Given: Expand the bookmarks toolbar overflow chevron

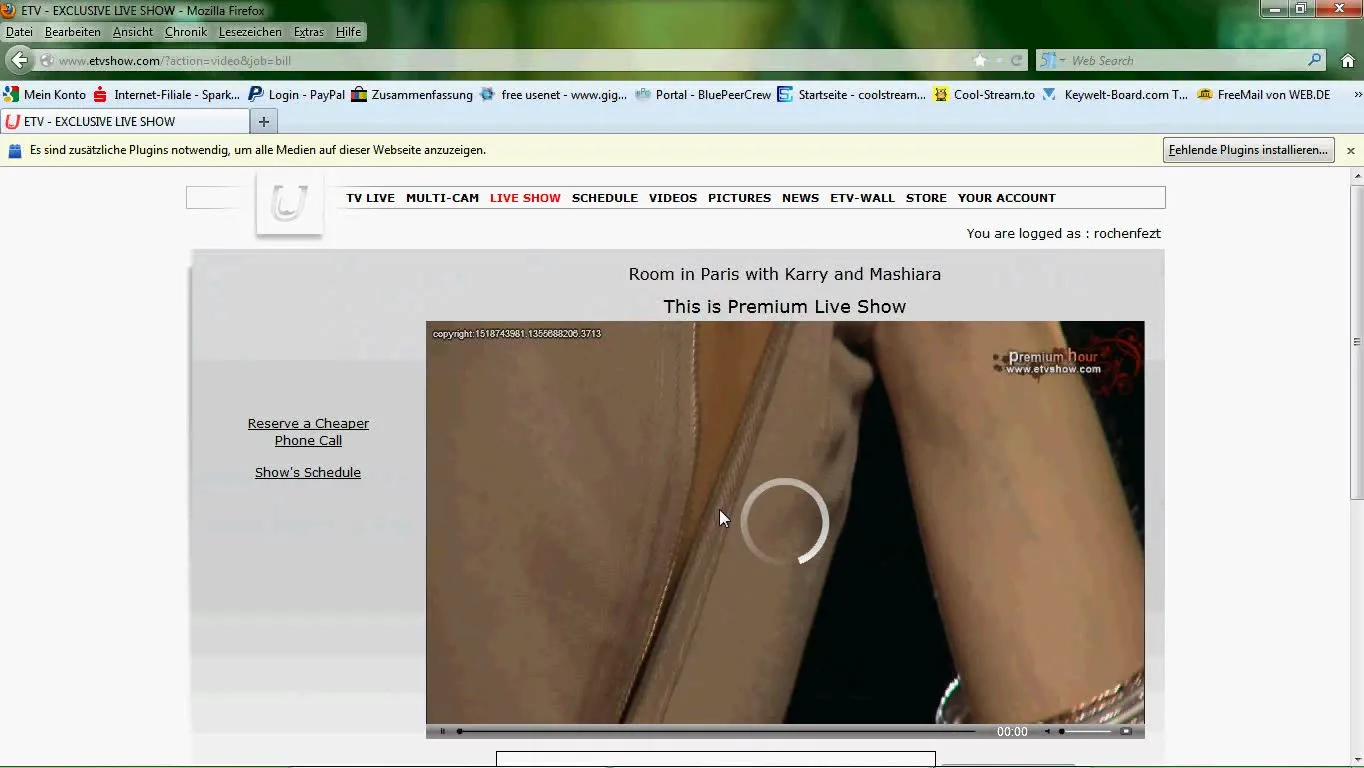Looking at the screenshot, I should 1357,95.
